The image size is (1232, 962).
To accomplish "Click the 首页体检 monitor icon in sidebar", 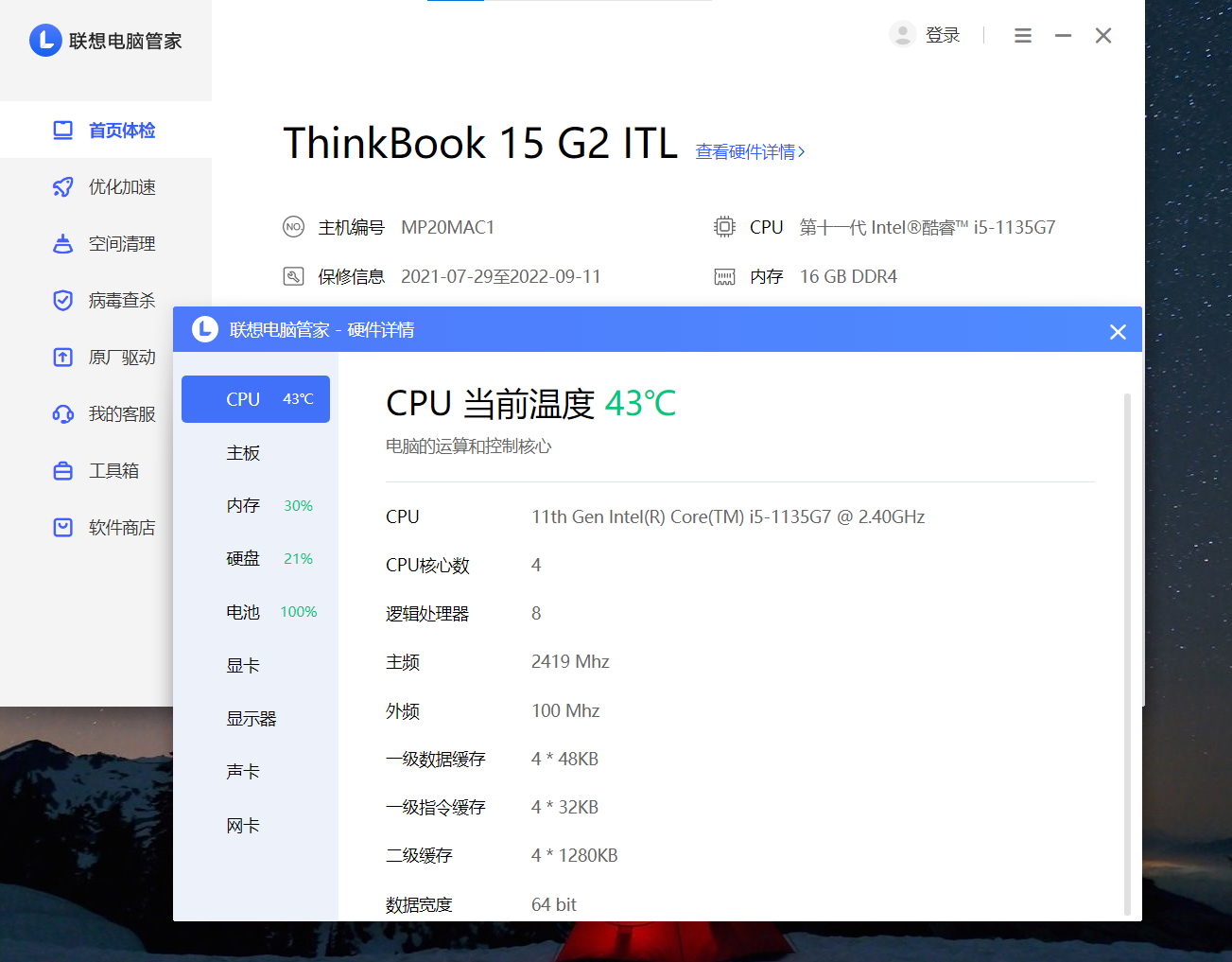I will pyautogui.click(x=63, y=131).
